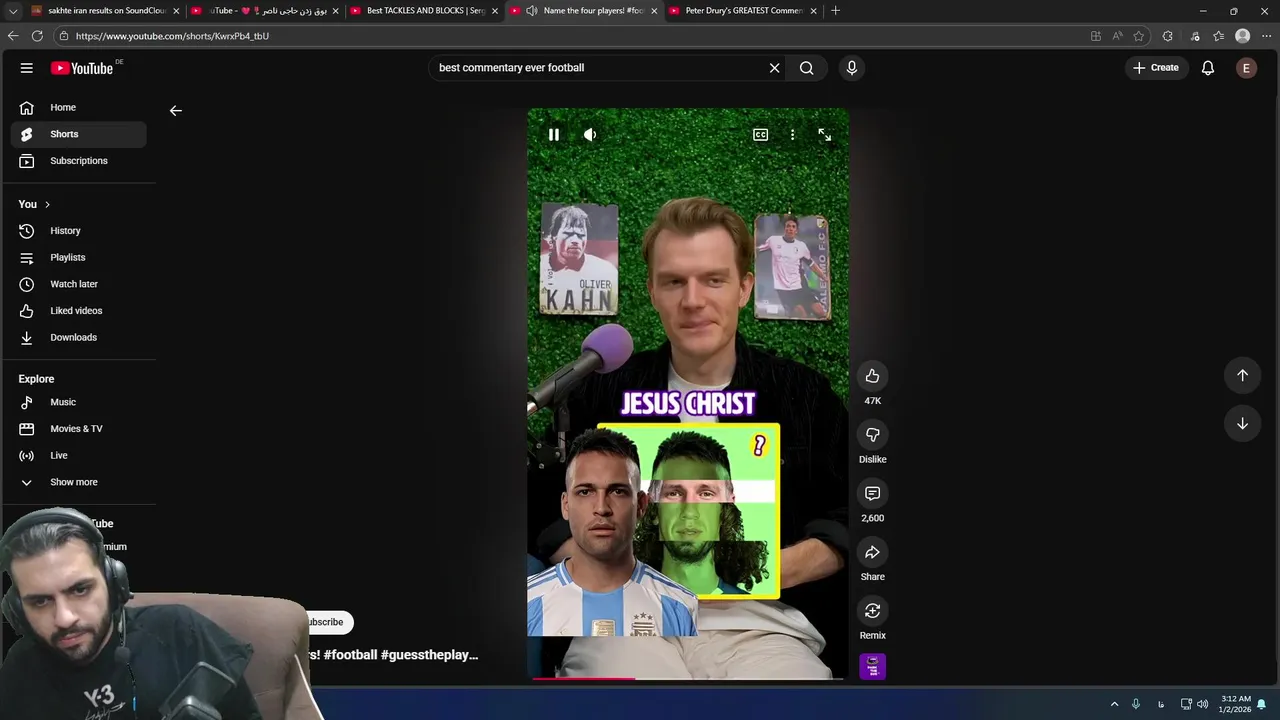Image resolution: width=1280 pixels, height=720 pixels.
Task: Open the browser settings ellipsis menu
Action: click(1266, 36)
